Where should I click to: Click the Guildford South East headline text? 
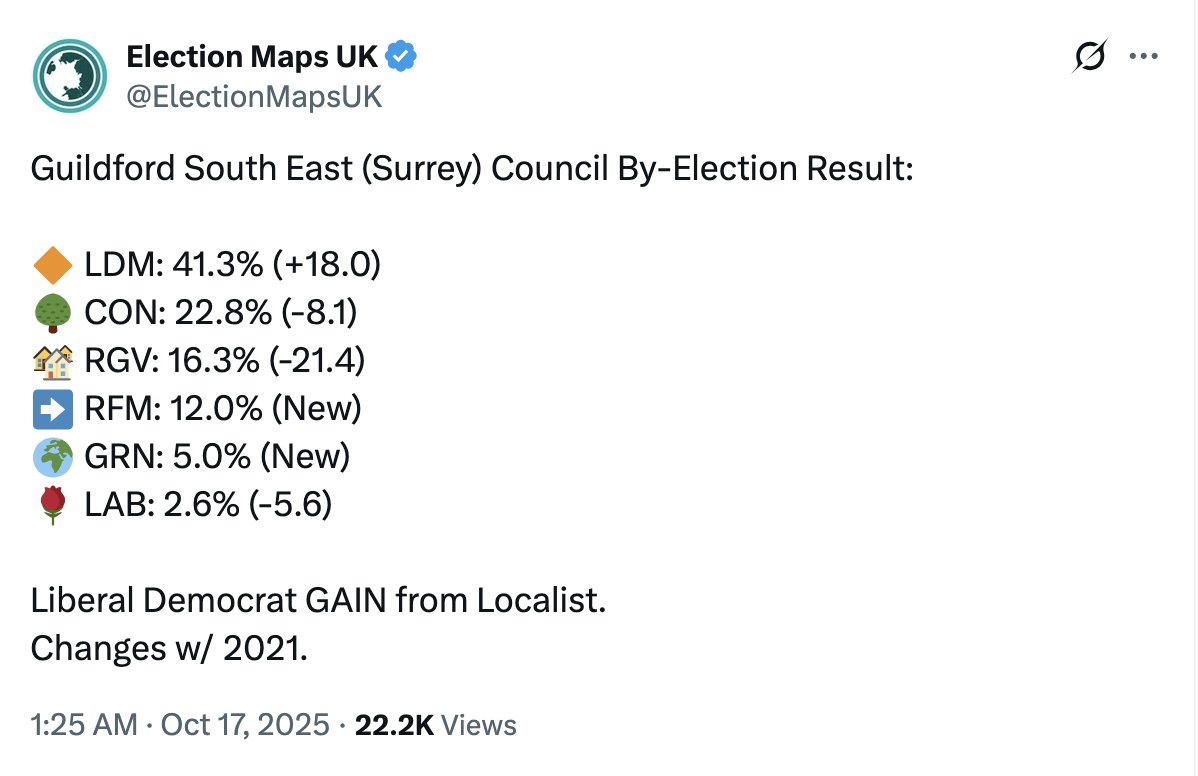pos(472,168)
